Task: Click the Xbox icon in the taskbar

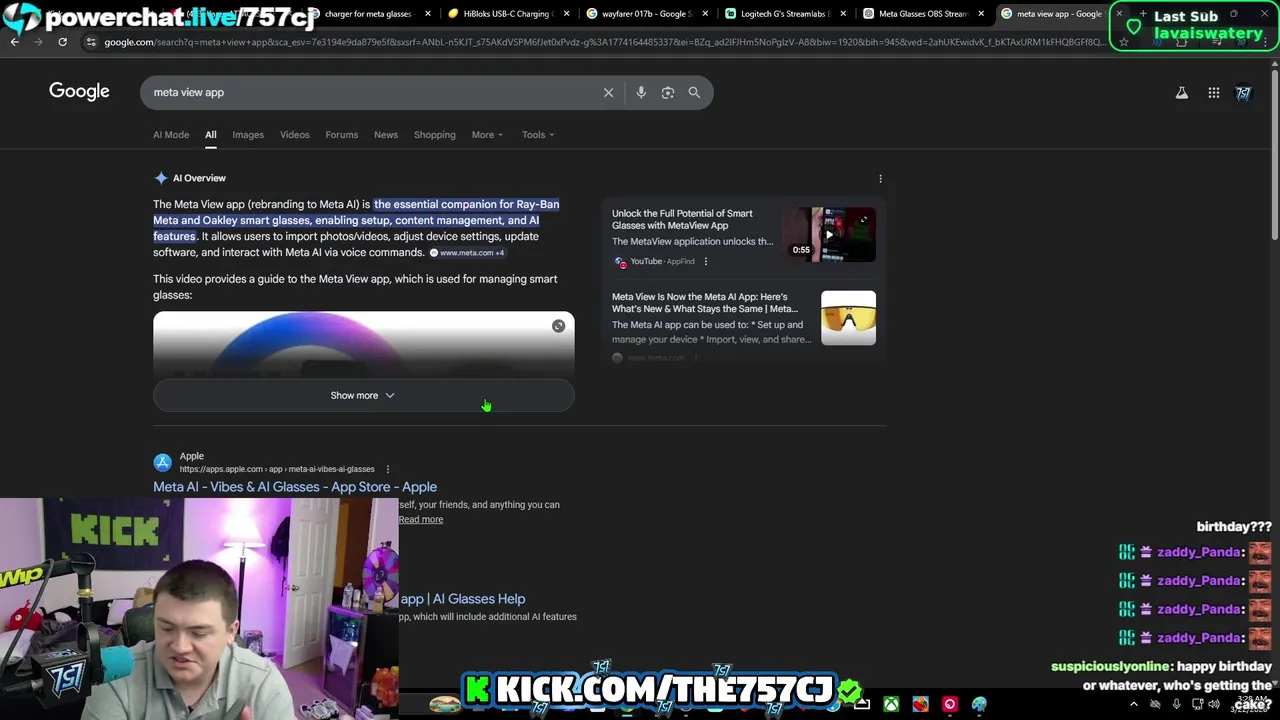Action: coord(891,704)
